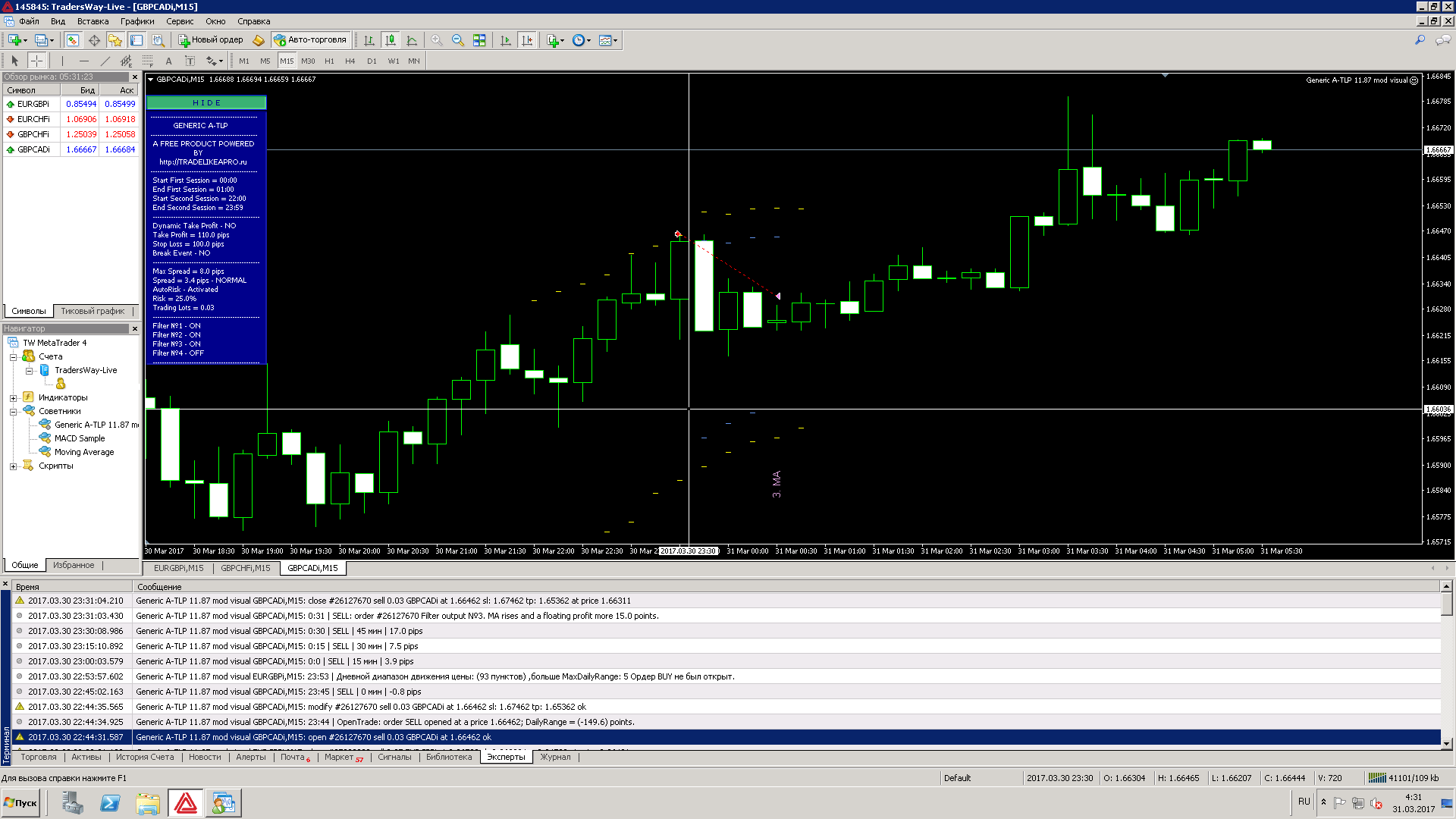
Task: Set timeframe to W1
Action: pyautogui.click(x=394, y=61)
